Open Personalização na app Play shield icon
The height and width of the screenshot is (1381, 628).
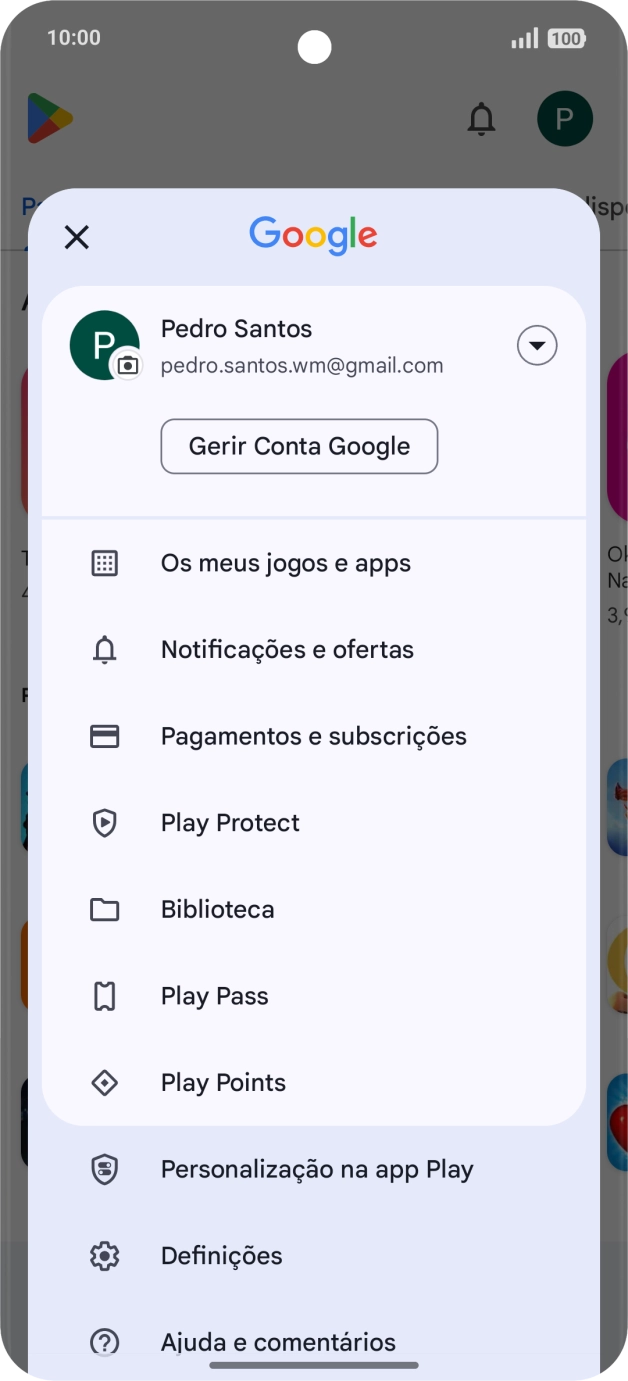point(105,1169)
